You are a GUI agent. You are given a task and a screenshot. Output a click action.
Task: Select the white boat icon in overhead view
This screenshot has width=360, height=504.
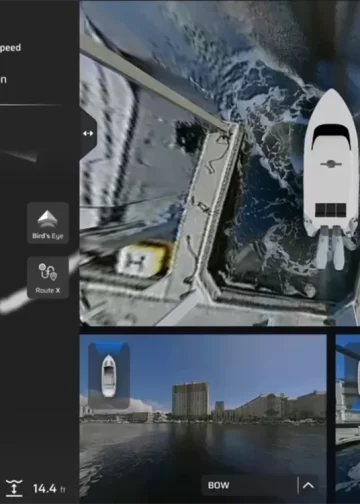tap(331, 179)
